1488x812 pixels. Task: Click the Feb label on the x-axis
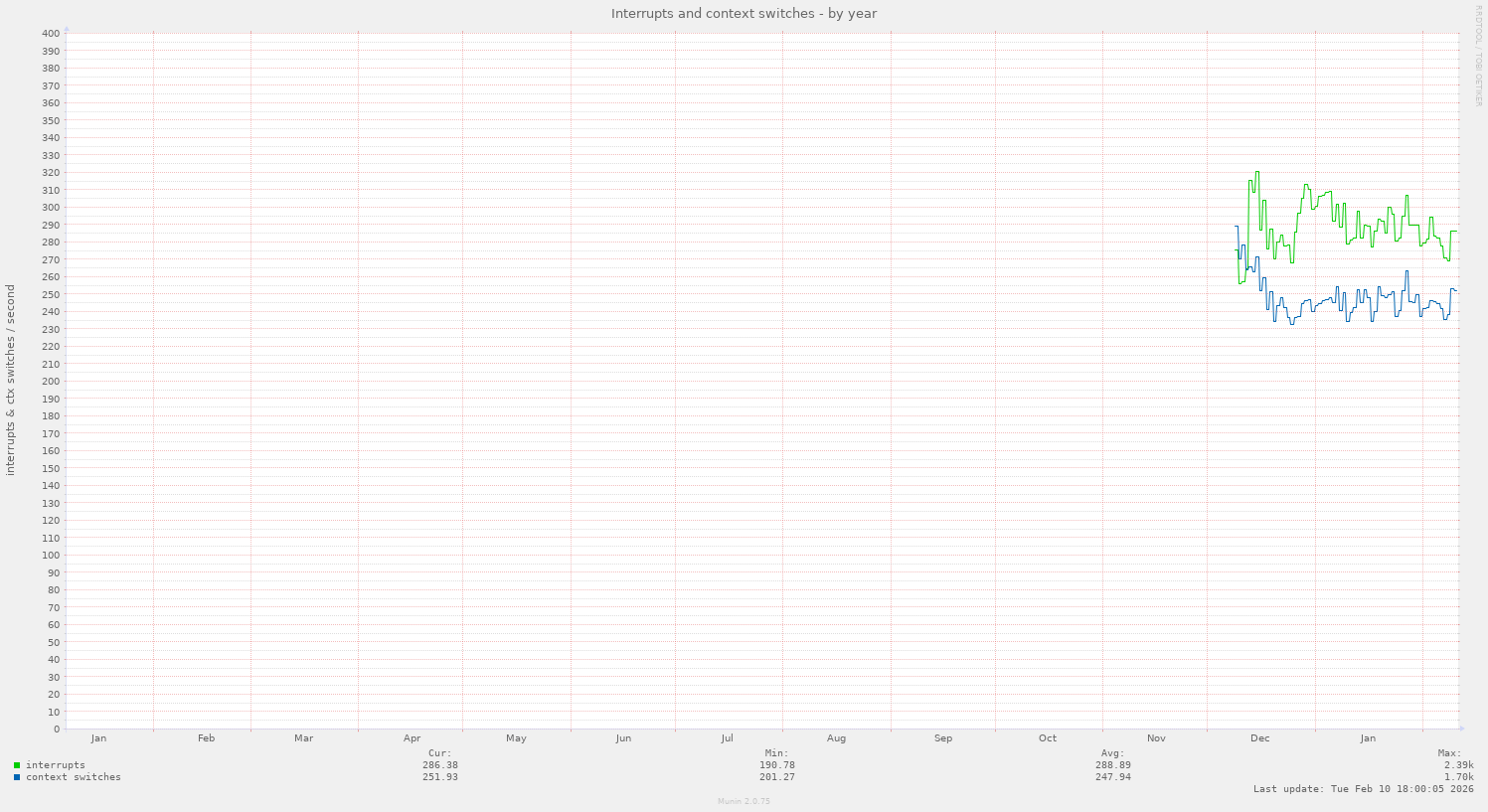[206, 738]
